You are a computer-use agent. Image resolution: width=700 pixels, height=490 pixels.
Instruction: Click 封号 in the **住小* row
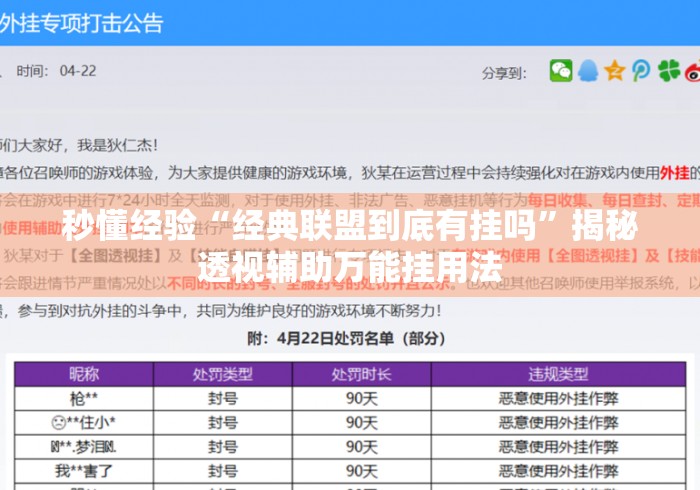[223, 422]
